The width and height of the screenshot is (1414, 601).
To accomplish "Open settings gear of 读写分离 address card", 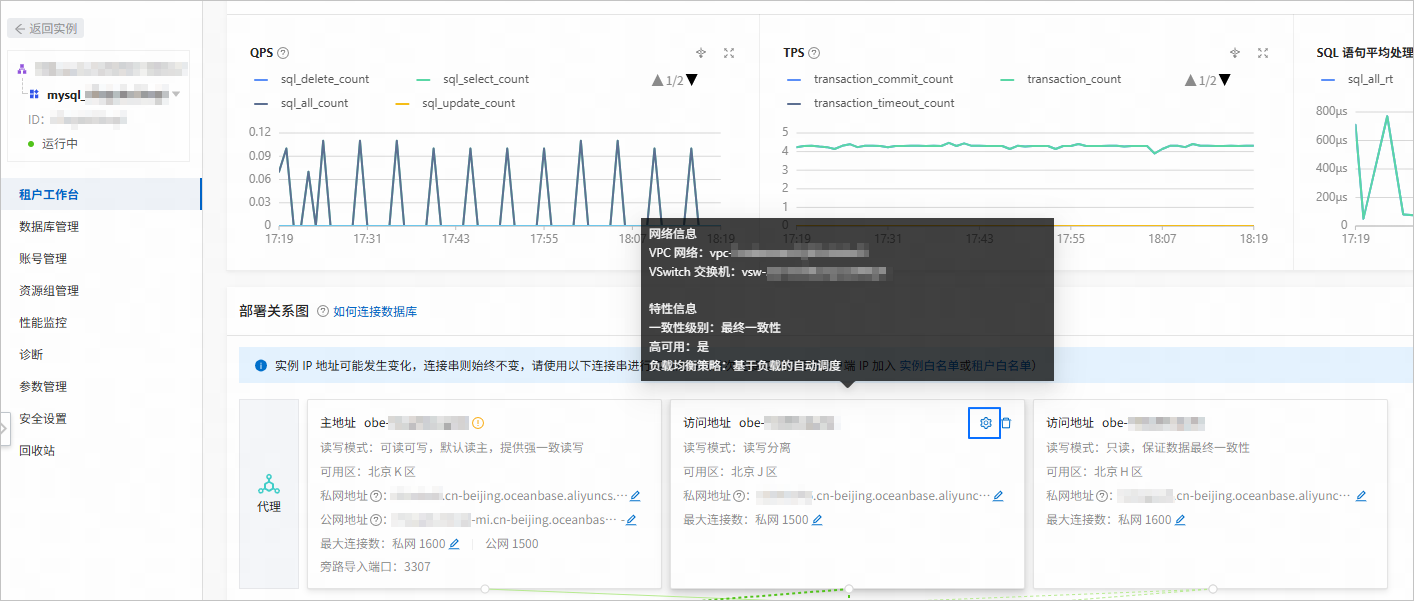I will 985,423.
